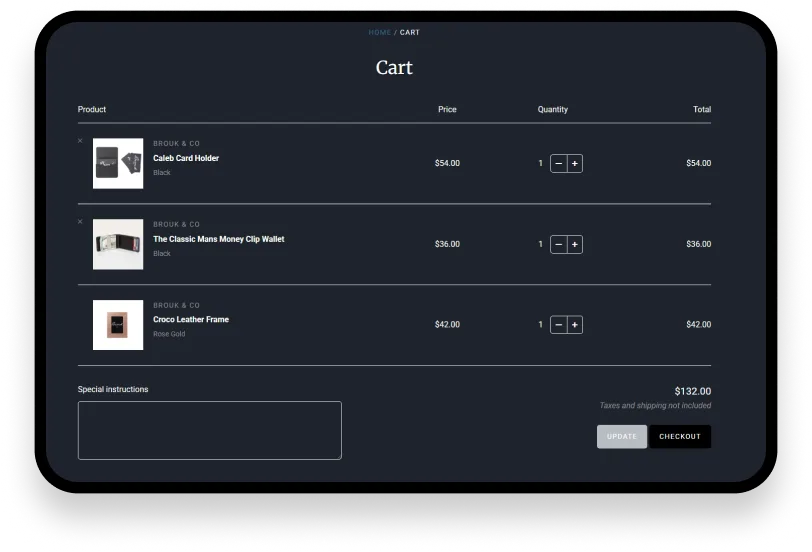Click quantity value 1 for Caleb Card Holder
Image resolution: width=812 pixels, height=552 pixels.
(540, 163)
